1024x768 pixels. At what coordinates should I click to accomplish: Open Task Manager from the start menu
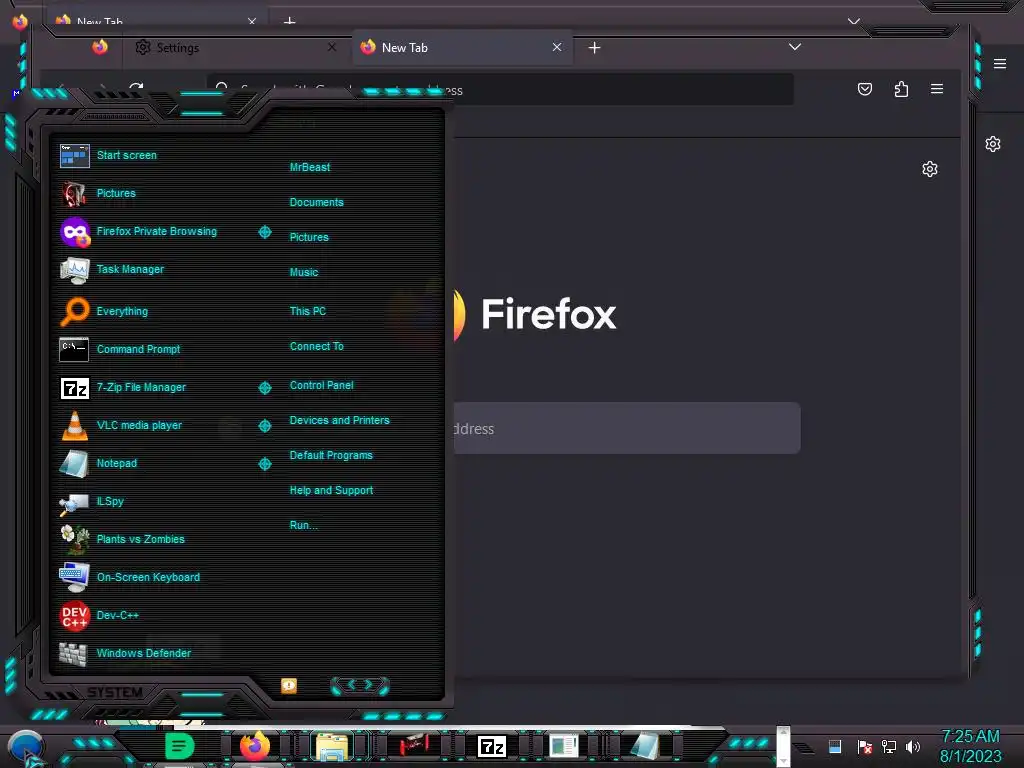coord(112,269)
